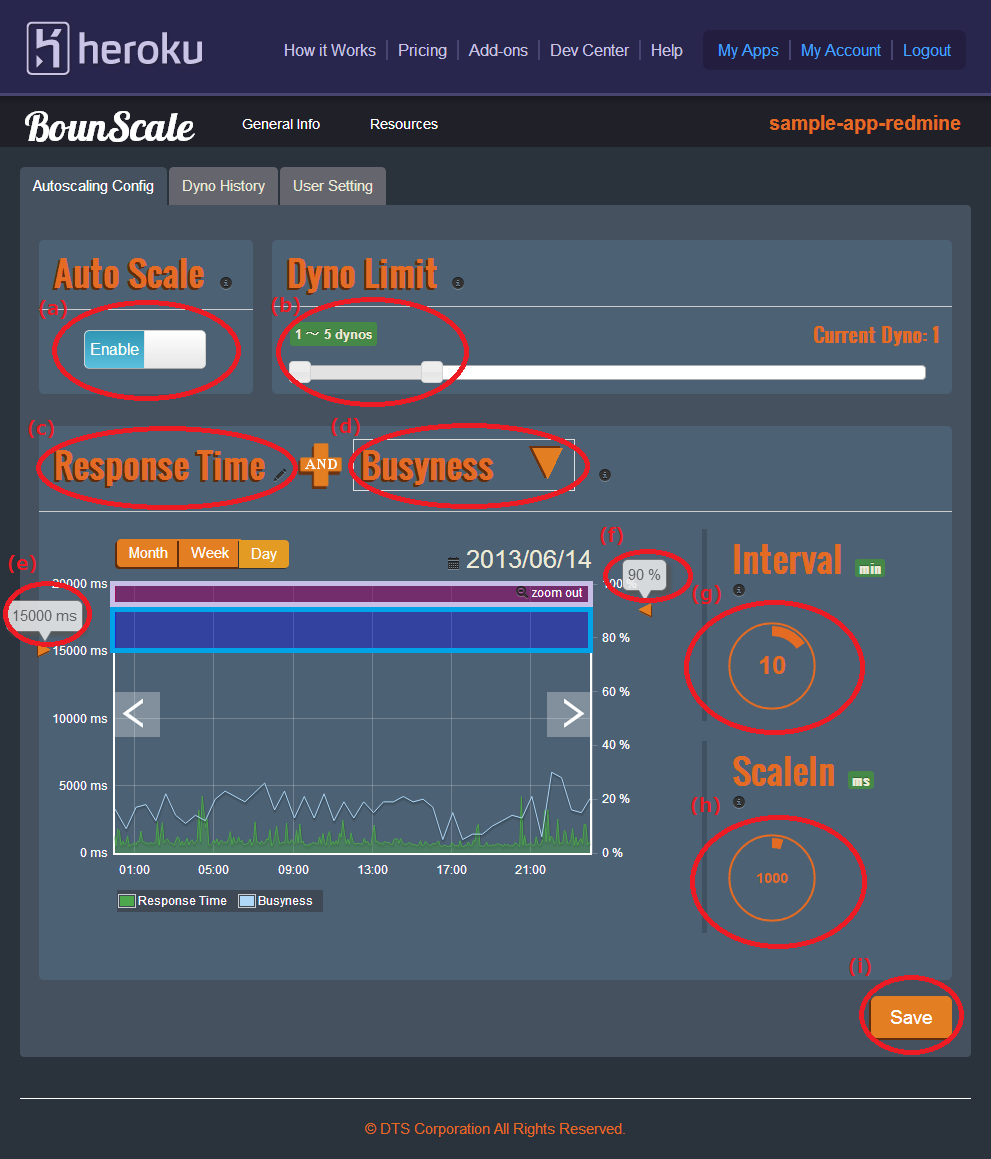Click the 'Current Dyno: 1' text
Screen dimensions: 991x1159
pyautogui.click(x=876, y=335)
